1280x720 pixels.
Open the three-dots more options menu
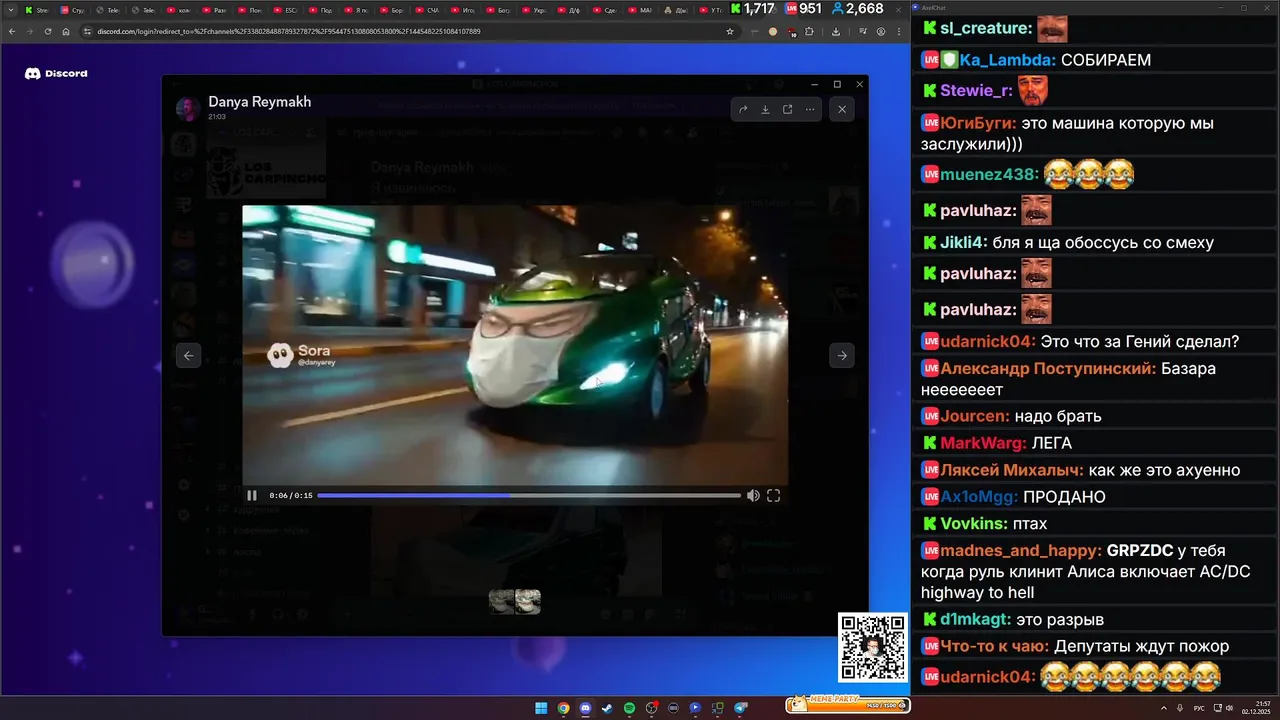[810, 109]
